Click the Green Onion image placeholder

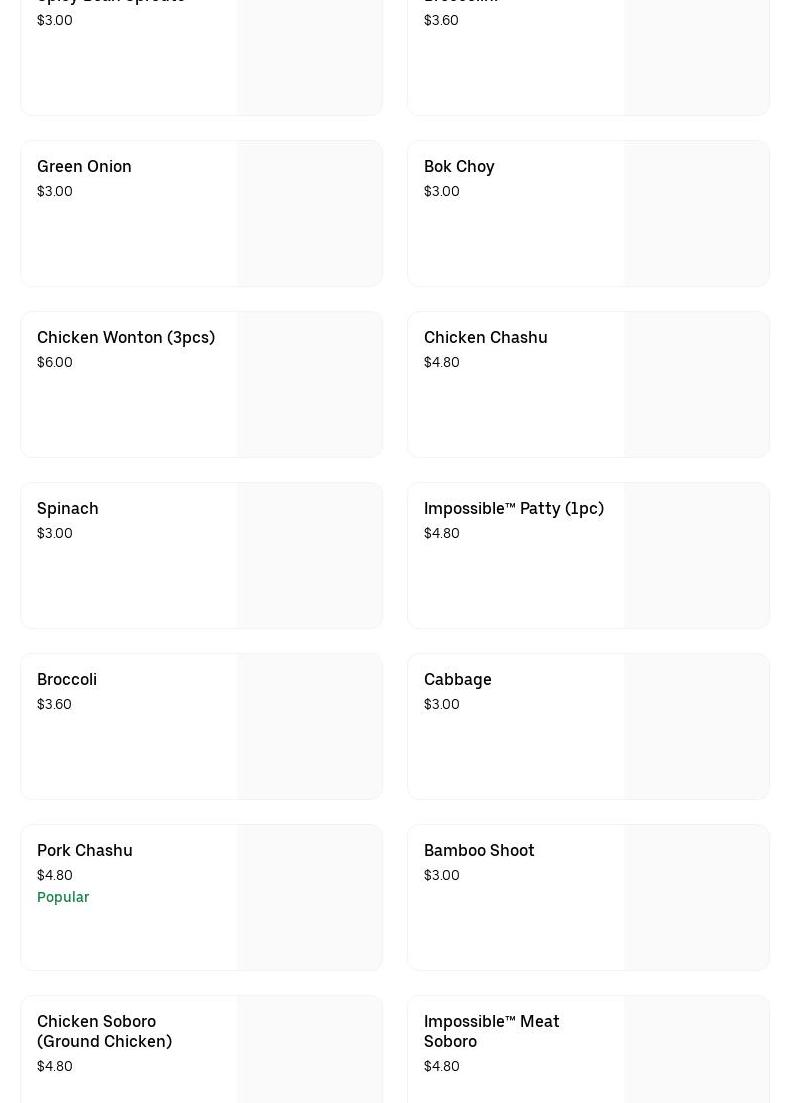click(x=309, y=213)
